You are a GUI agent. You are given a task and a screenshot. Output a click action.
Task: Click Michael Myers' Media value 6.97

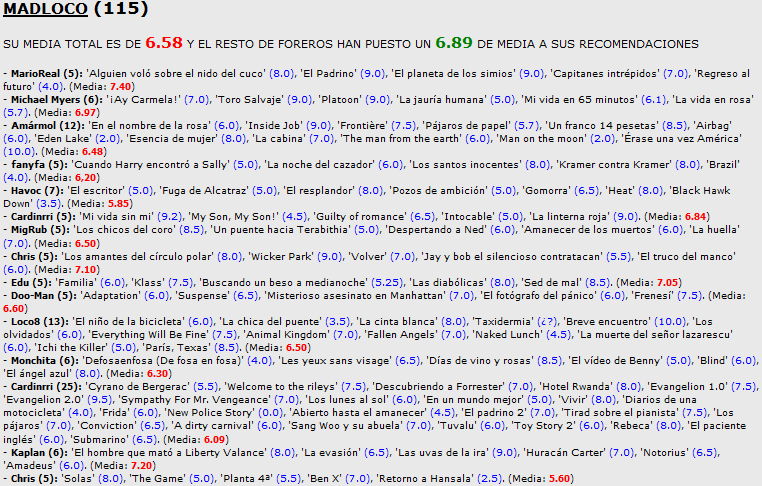tap(86, 113)
